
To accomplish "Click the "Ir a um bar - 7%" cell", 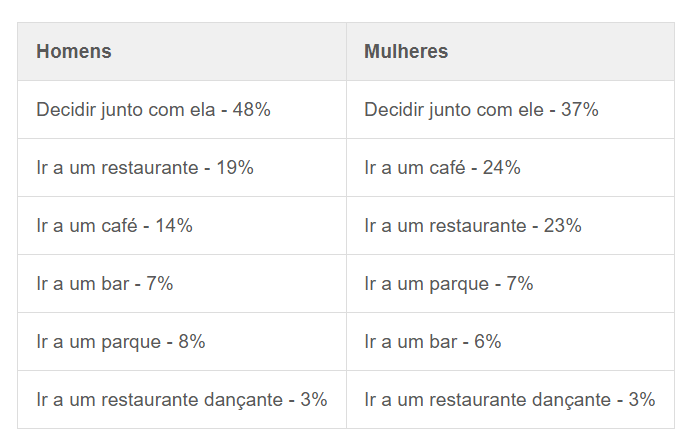I will [105, 284].
